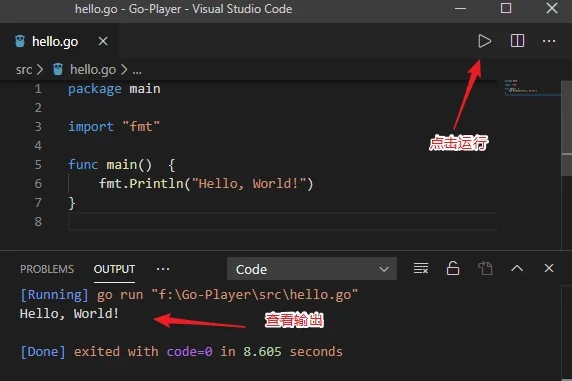The width and height of the screenshot is (572, 381).
Task: Click the hello.go breadcrumb item
Action: pos(93,69)
